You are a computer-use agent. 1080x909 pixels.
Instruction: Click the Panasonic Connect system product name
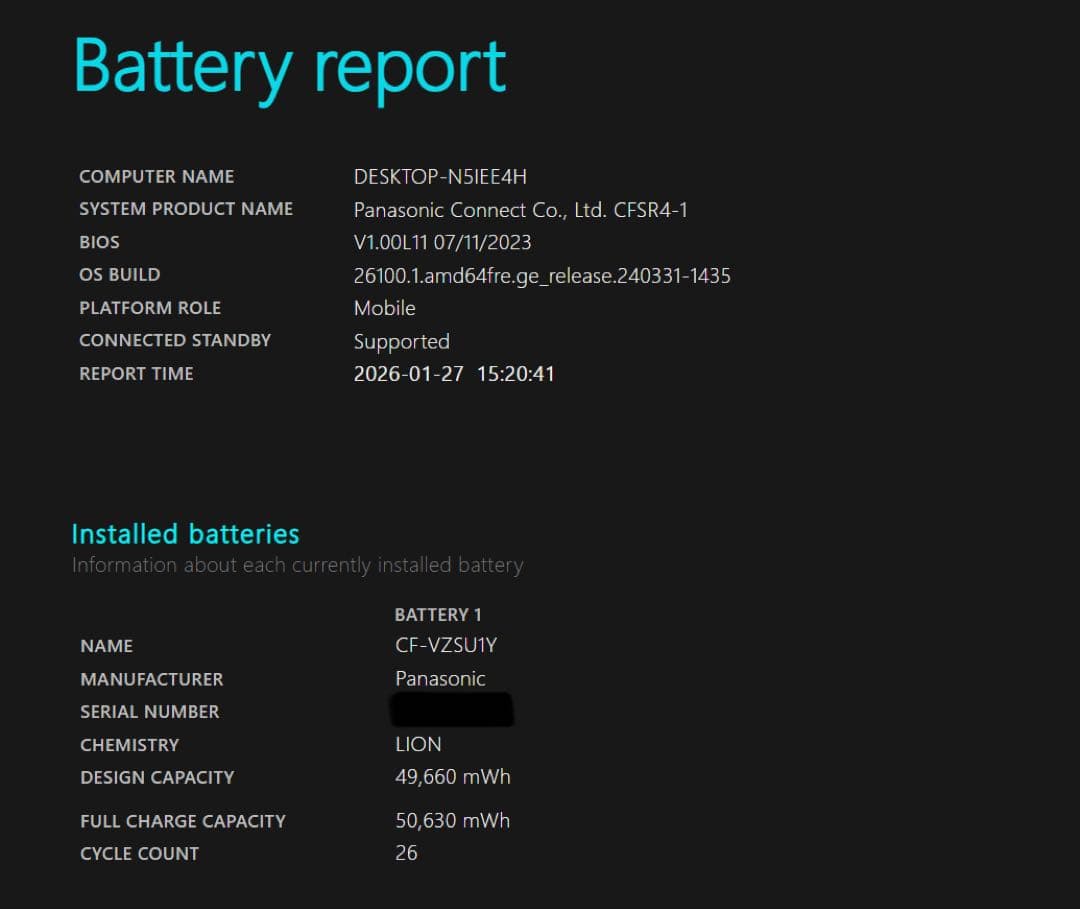pos(520,210)
